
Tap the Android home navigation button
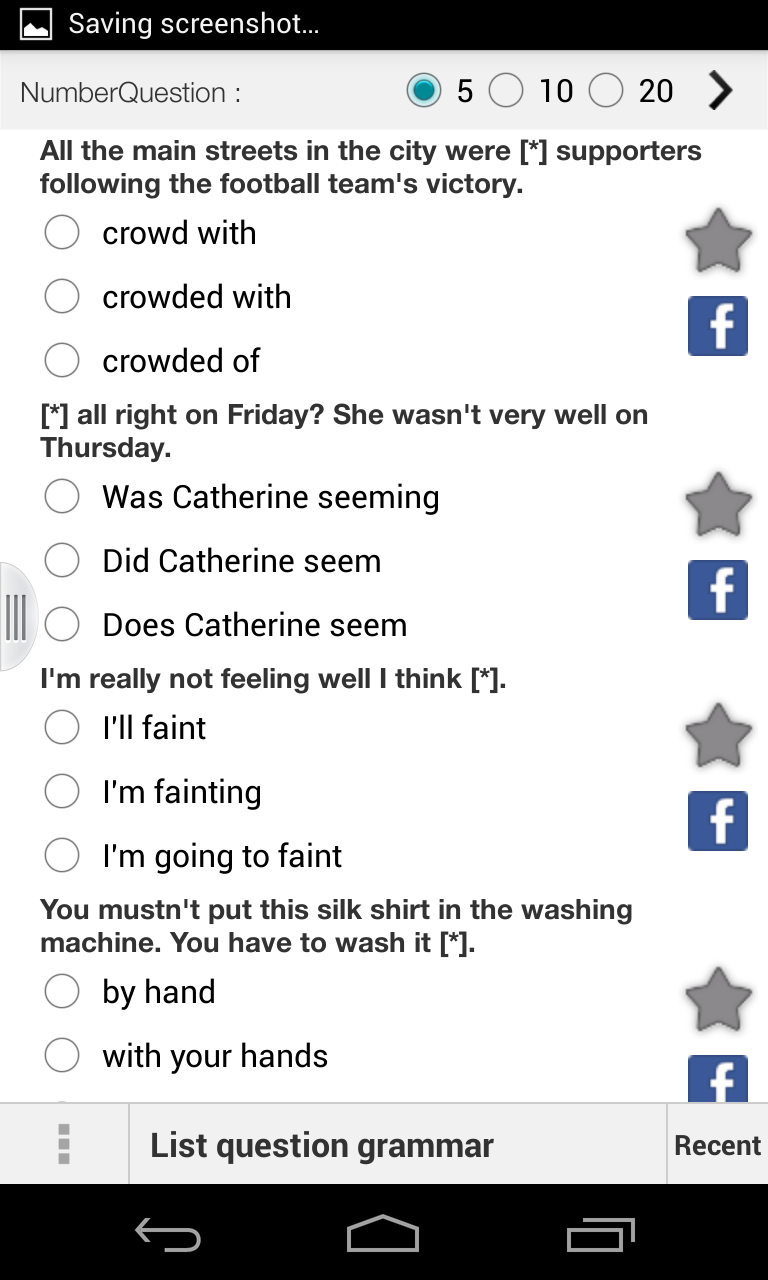tap(383, 1234)
